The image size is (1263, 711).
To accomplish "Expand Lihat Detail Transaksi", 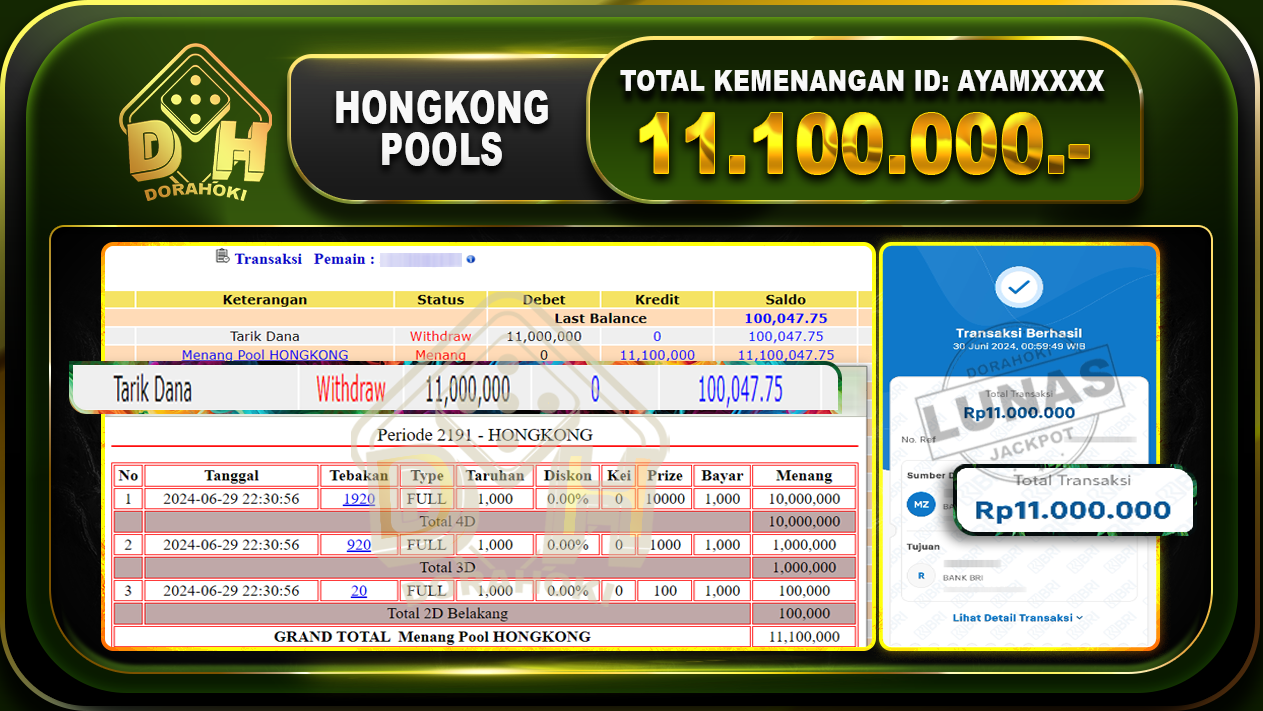I will (x=1013, y=617).
